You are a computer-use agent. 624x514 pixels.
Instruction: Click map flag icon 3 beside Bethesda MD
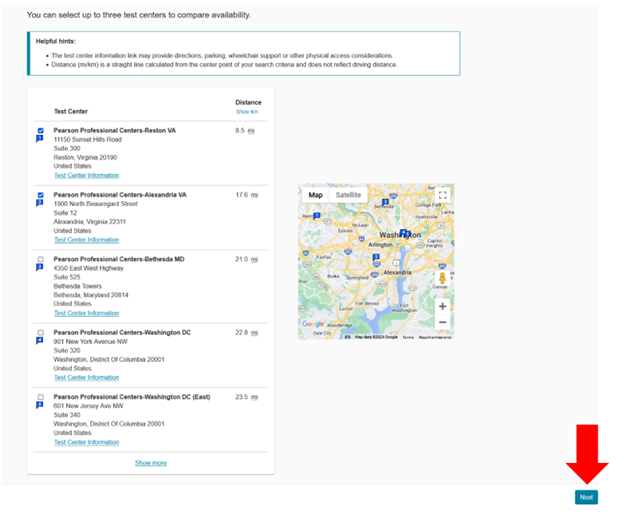40,267
